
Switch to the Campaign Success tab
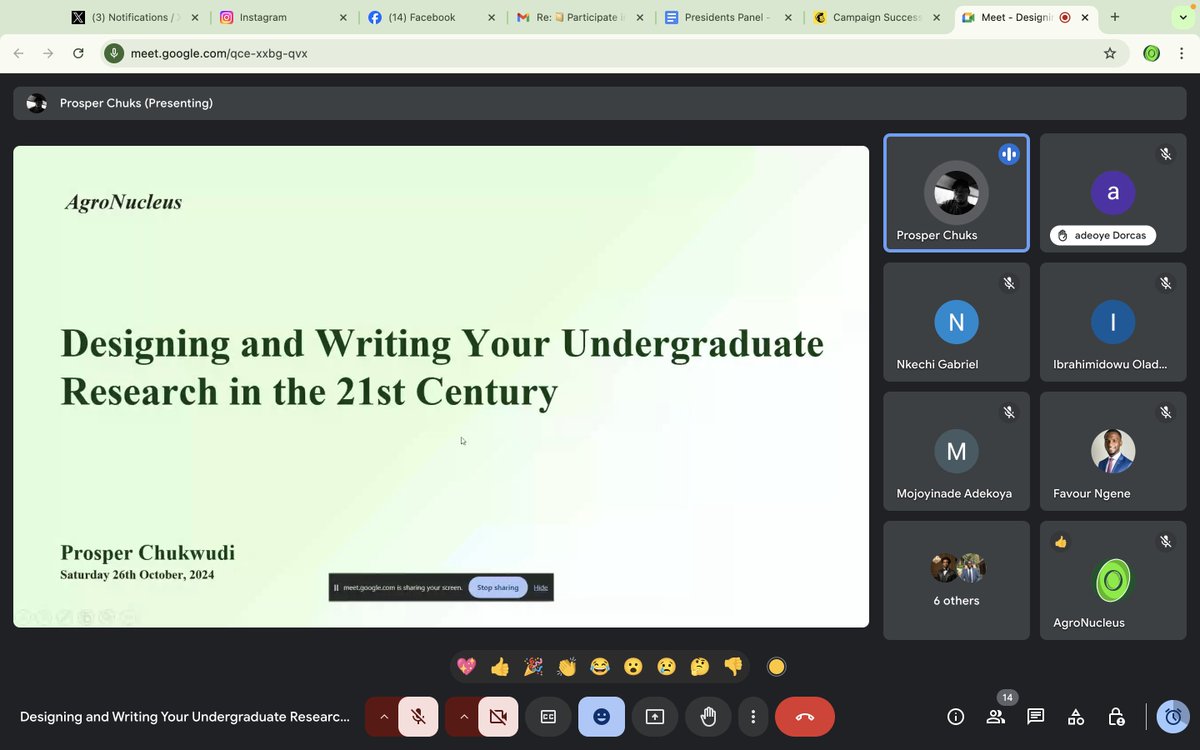coord(877,17)
